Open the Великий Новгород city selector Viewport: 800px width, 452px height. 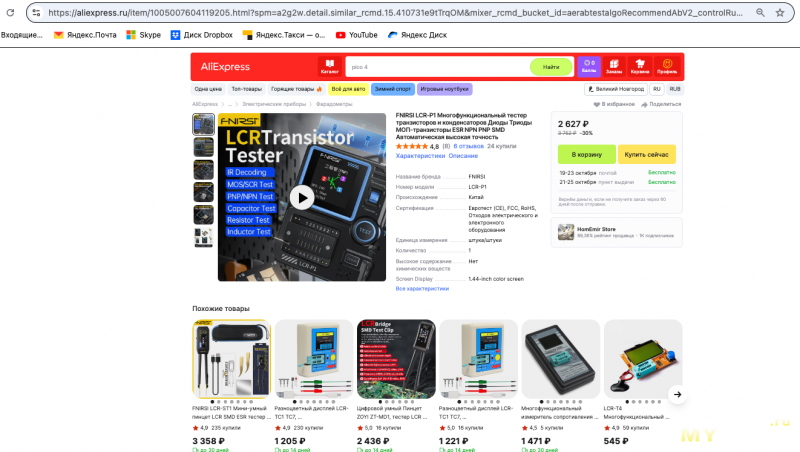616,89
